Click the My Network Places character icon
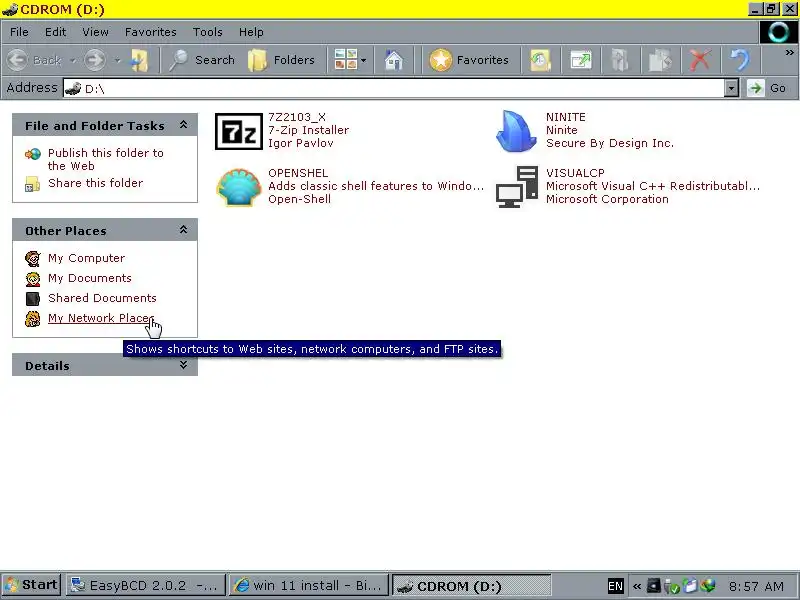 [33, 319]
